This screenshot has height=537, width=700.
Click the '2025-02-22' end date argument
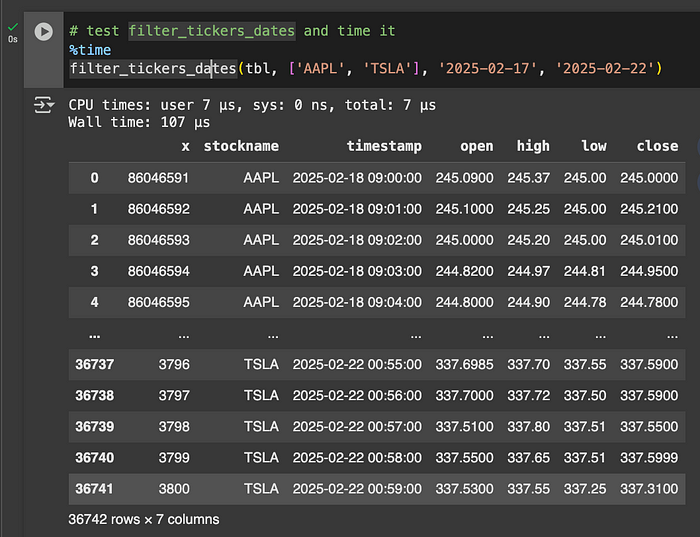pyautogui.click(x=604, y=68)
